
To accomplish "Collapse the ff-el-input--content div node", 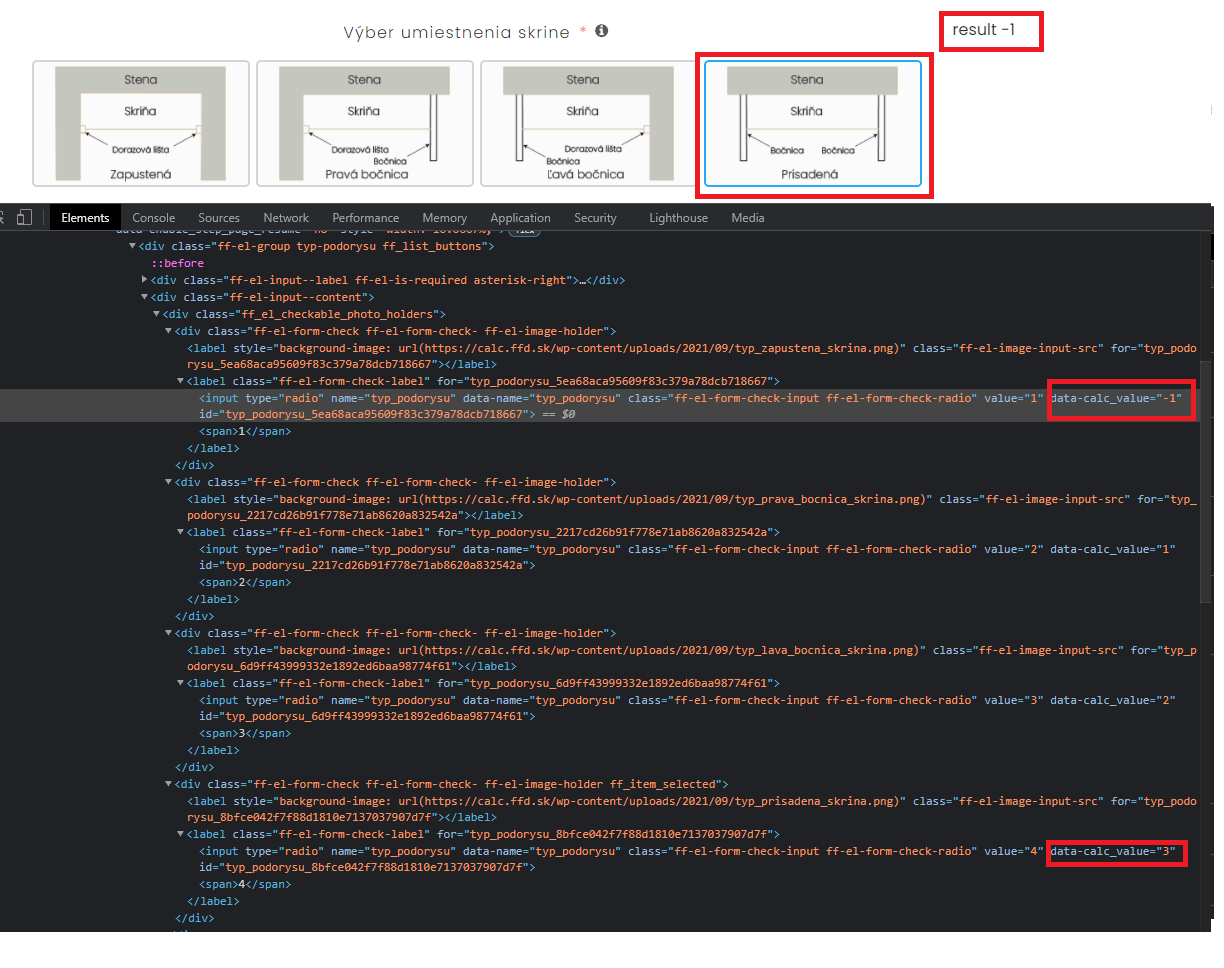I will [x=145, y=297].
